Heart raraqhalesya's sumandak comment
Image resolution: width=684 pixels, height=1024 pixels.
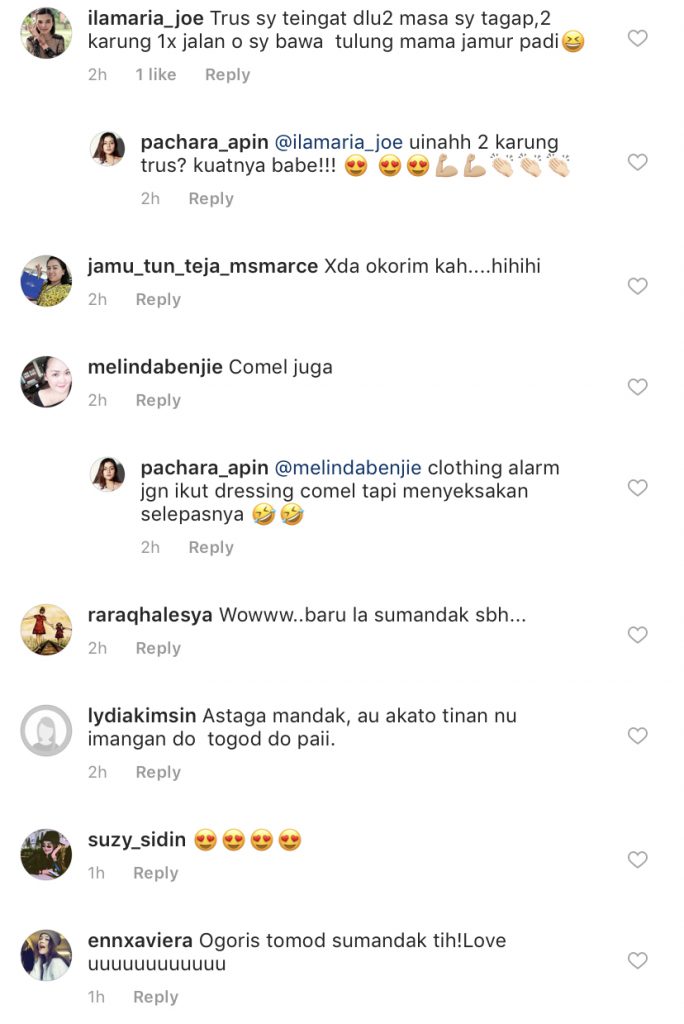click(x=637, y=635)
